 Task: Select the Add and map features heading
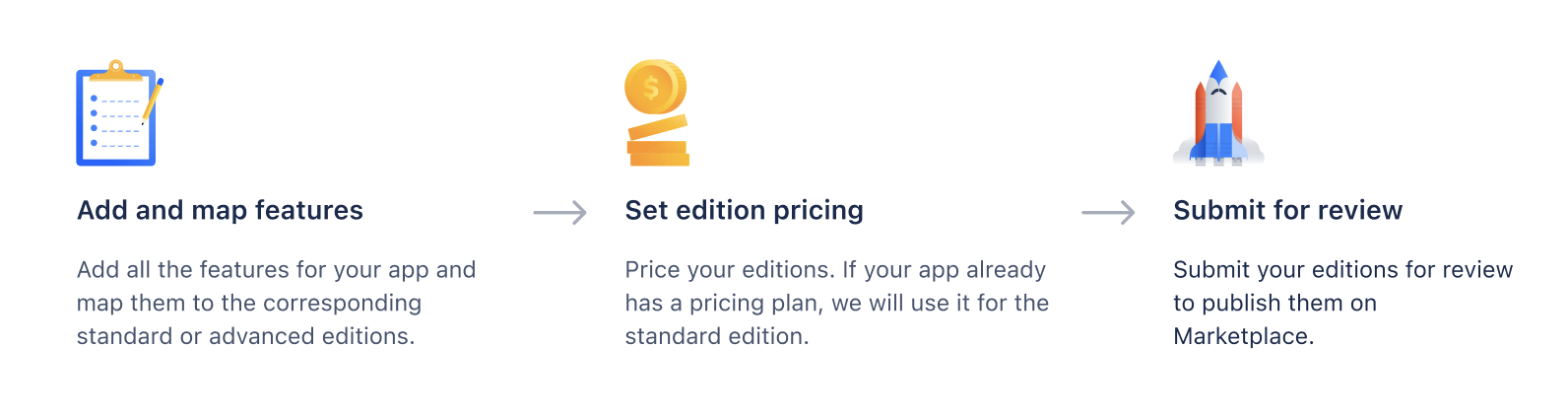click(220, 210)
